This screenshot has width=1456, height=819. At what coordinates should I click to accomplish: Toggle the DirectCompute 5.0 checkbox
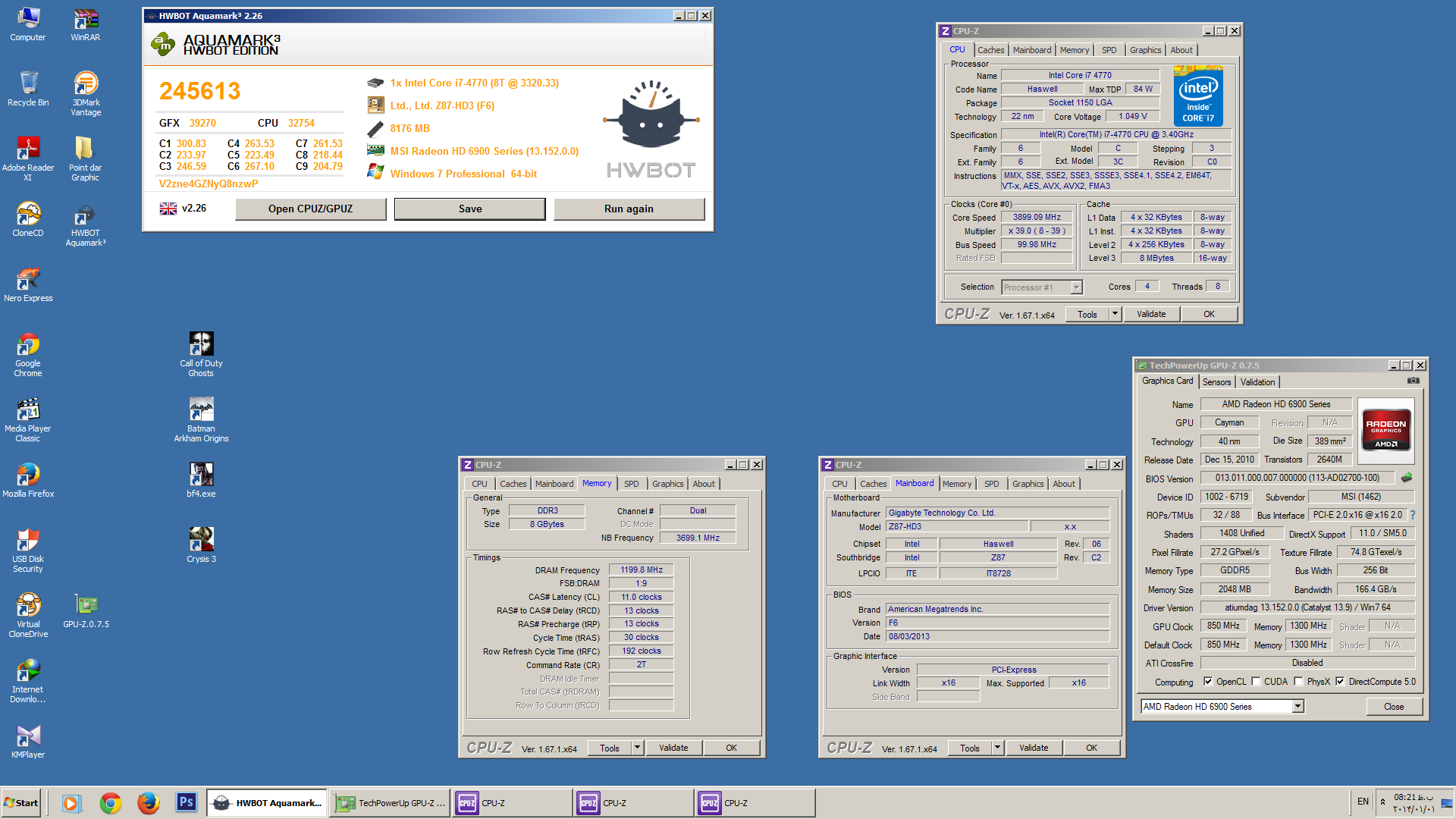[1340, 681]
